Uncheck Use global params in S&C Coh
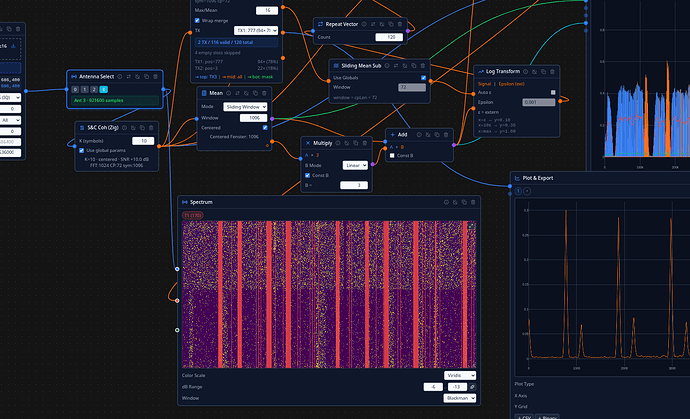 (x=83, y=150)
